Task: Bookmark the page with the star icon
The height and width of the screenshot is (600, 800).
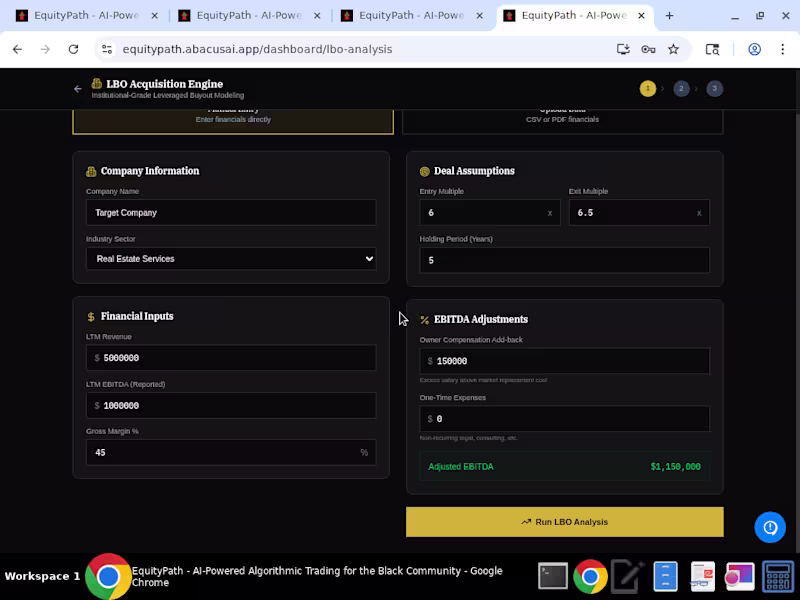Action: (675, 47)
